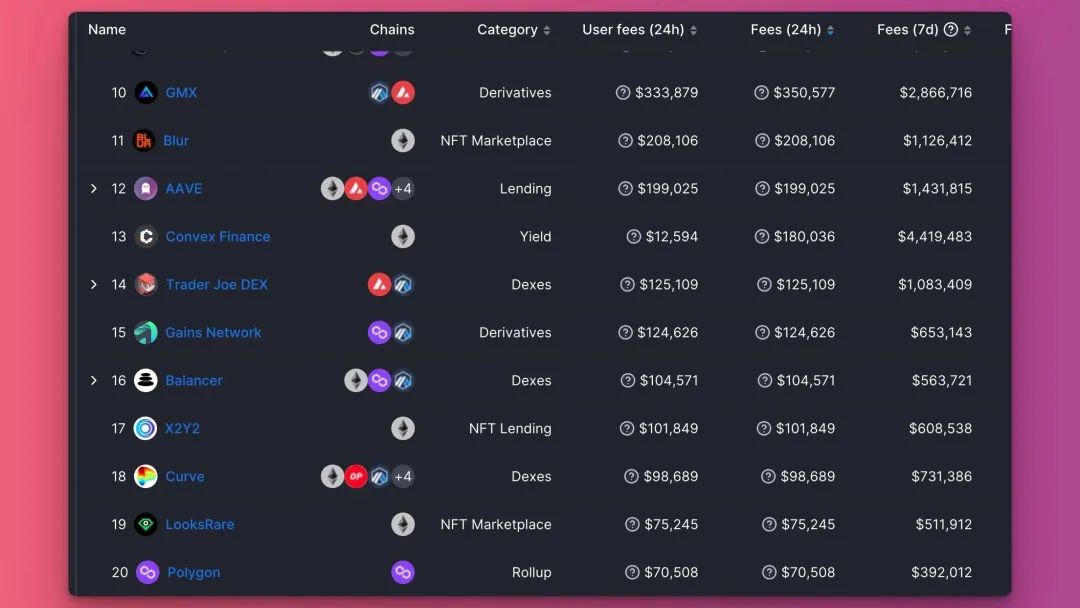The height and width of the screenshot is (608, 1080).
Task: Click the Blur protocol logo icon
Action: [x=143, y=140]
